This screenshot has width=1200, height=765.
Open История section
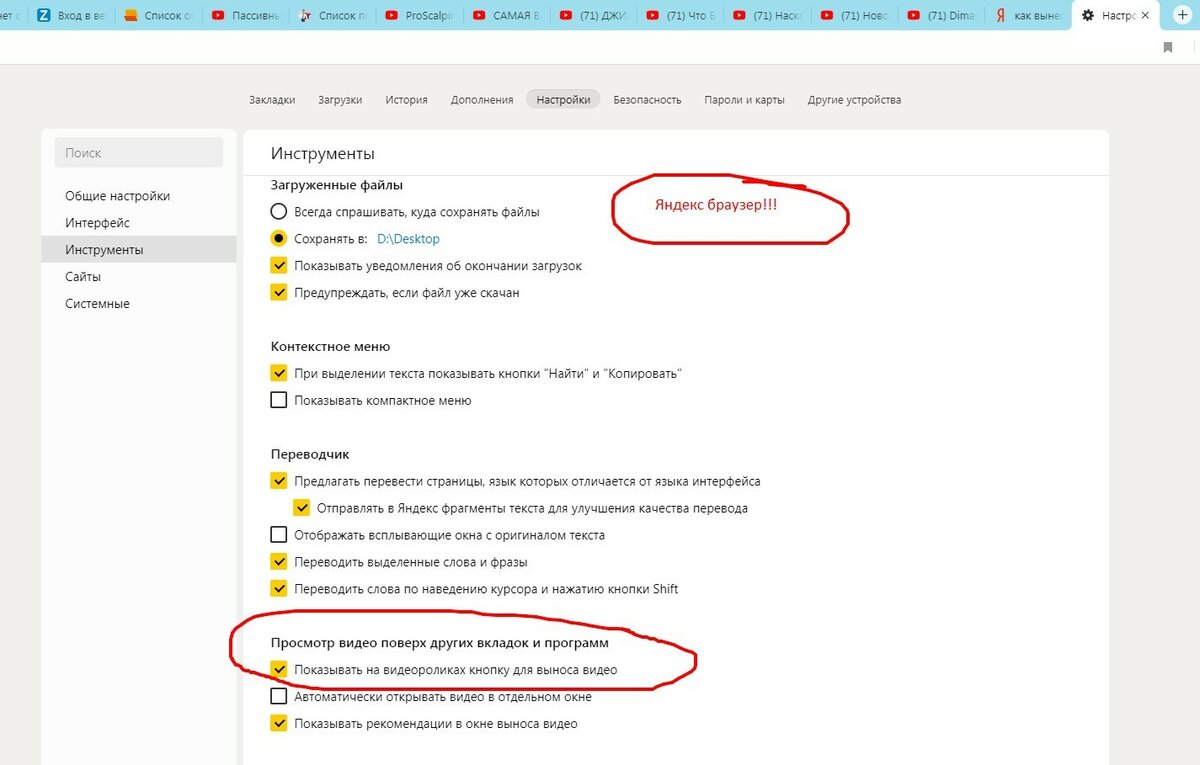click(x=406, y=99)
